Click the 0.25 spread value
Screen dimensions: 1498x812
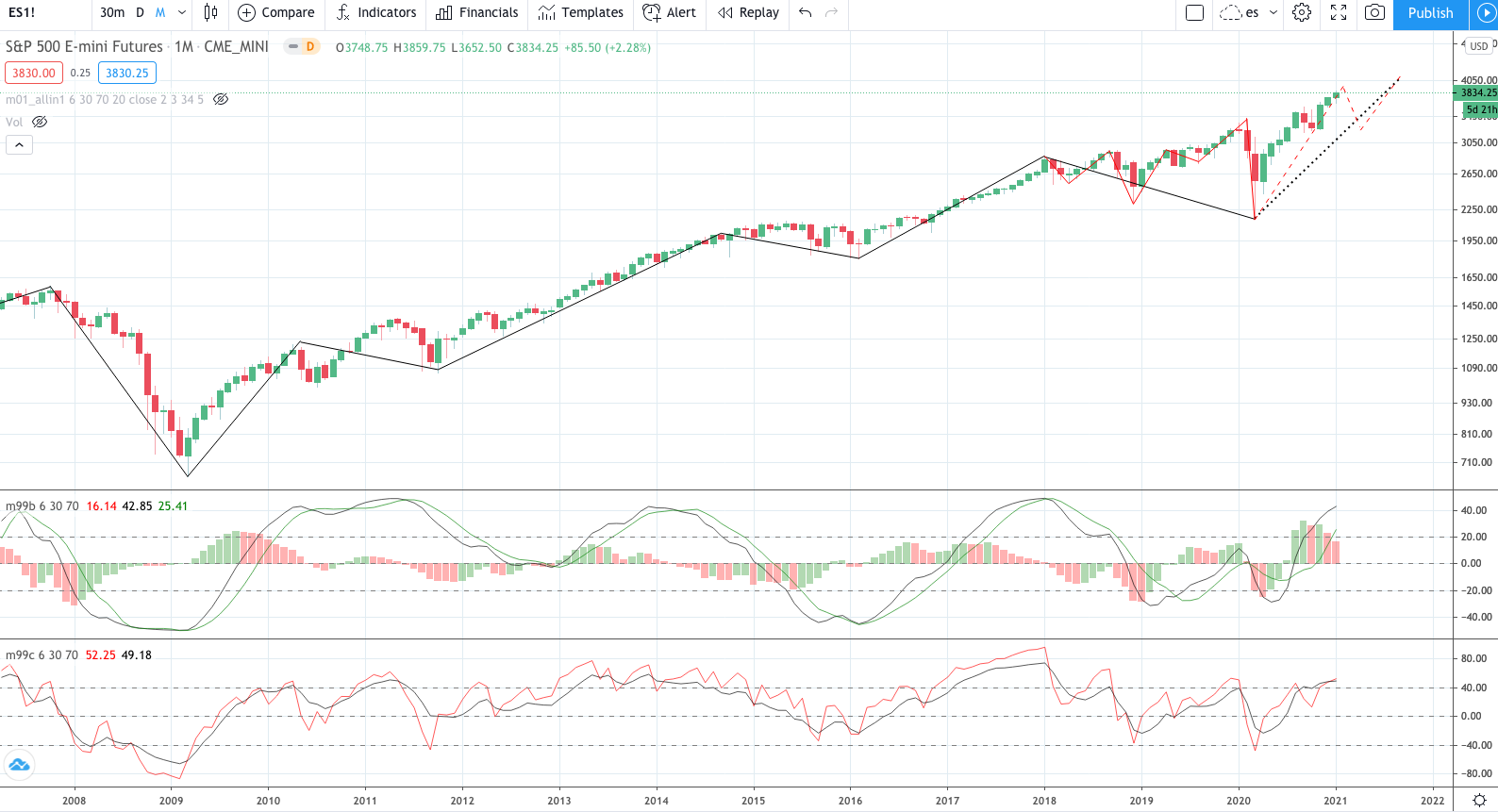pyautogui.click(x=80, y=73)
